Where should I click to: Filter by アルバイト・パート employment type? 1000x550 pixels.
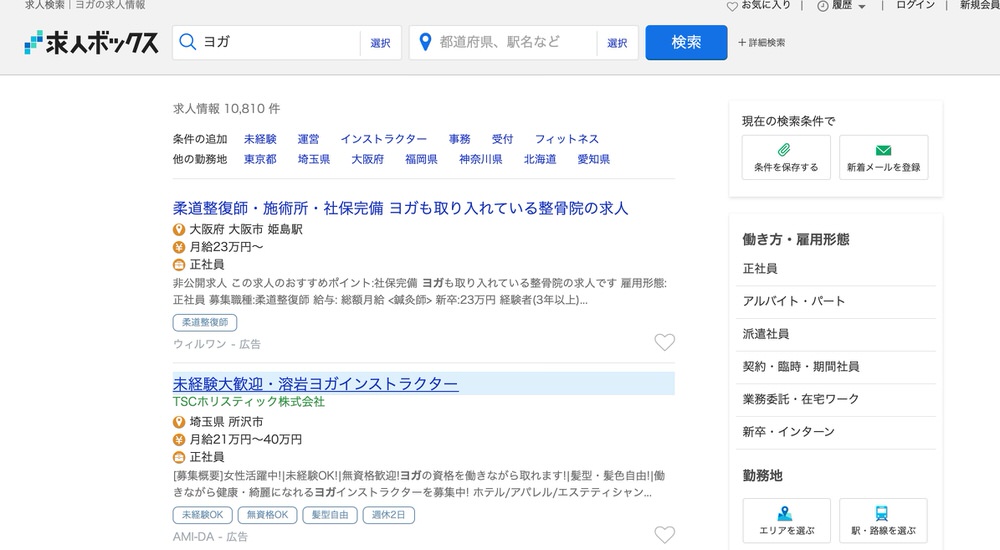[x=794, y=301]
